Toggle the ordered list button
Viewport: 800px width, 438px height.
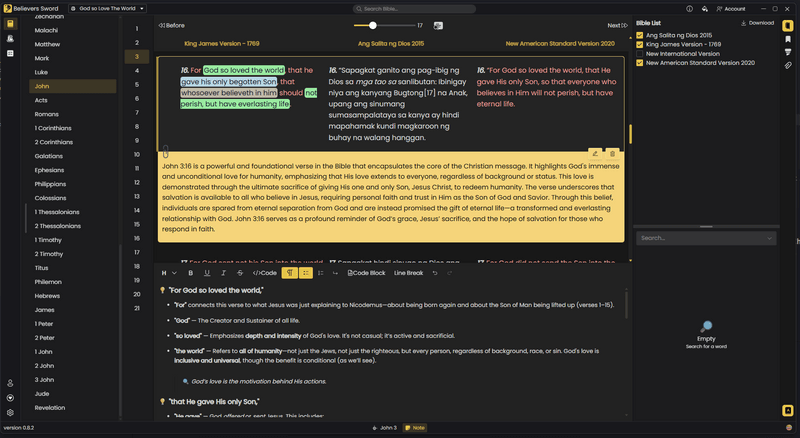(320, 273)
